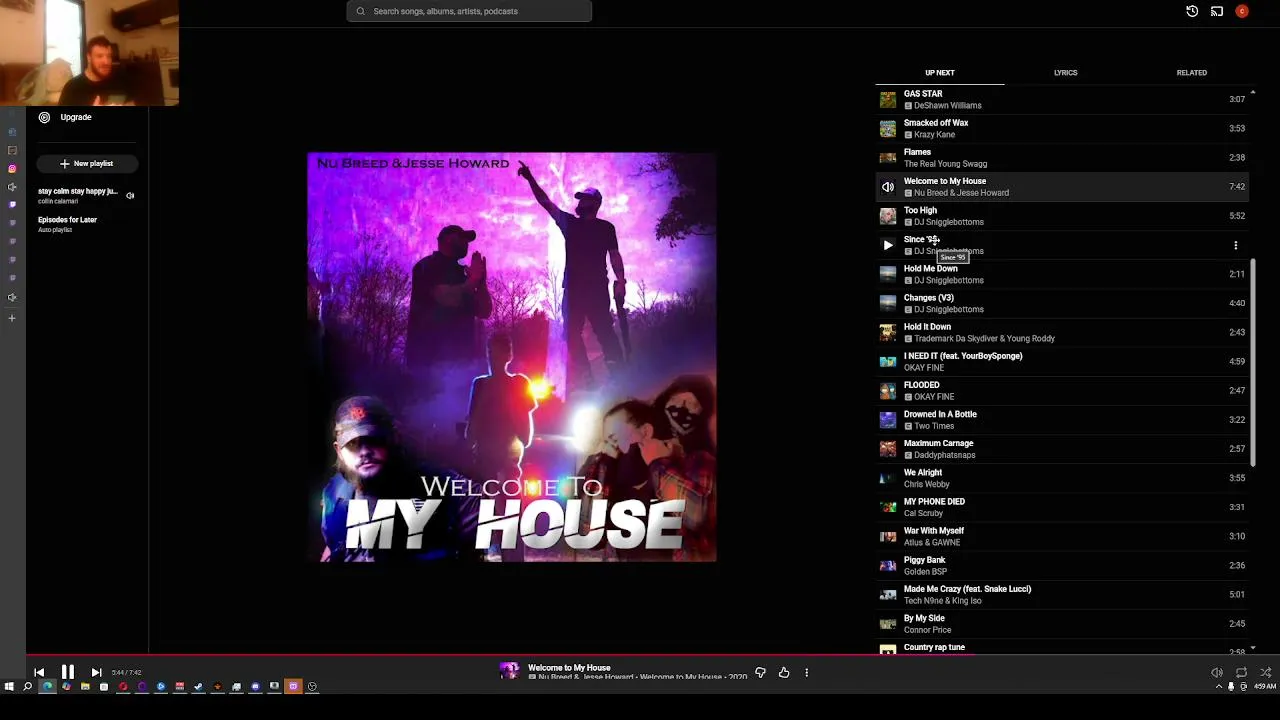
Task: Switch to the RELATED tab
Action: point(1191,73)
